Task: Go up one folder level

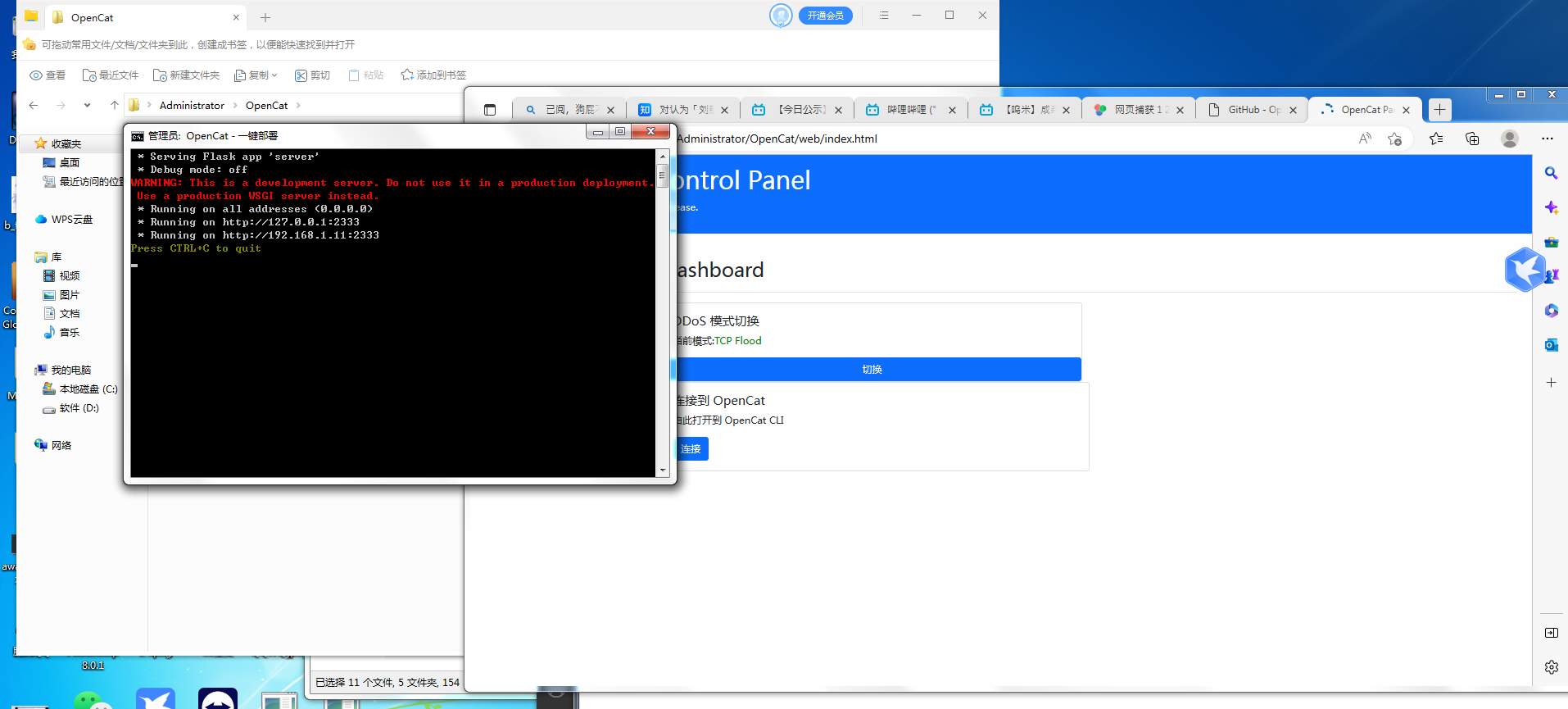Action: coord(114,105)
